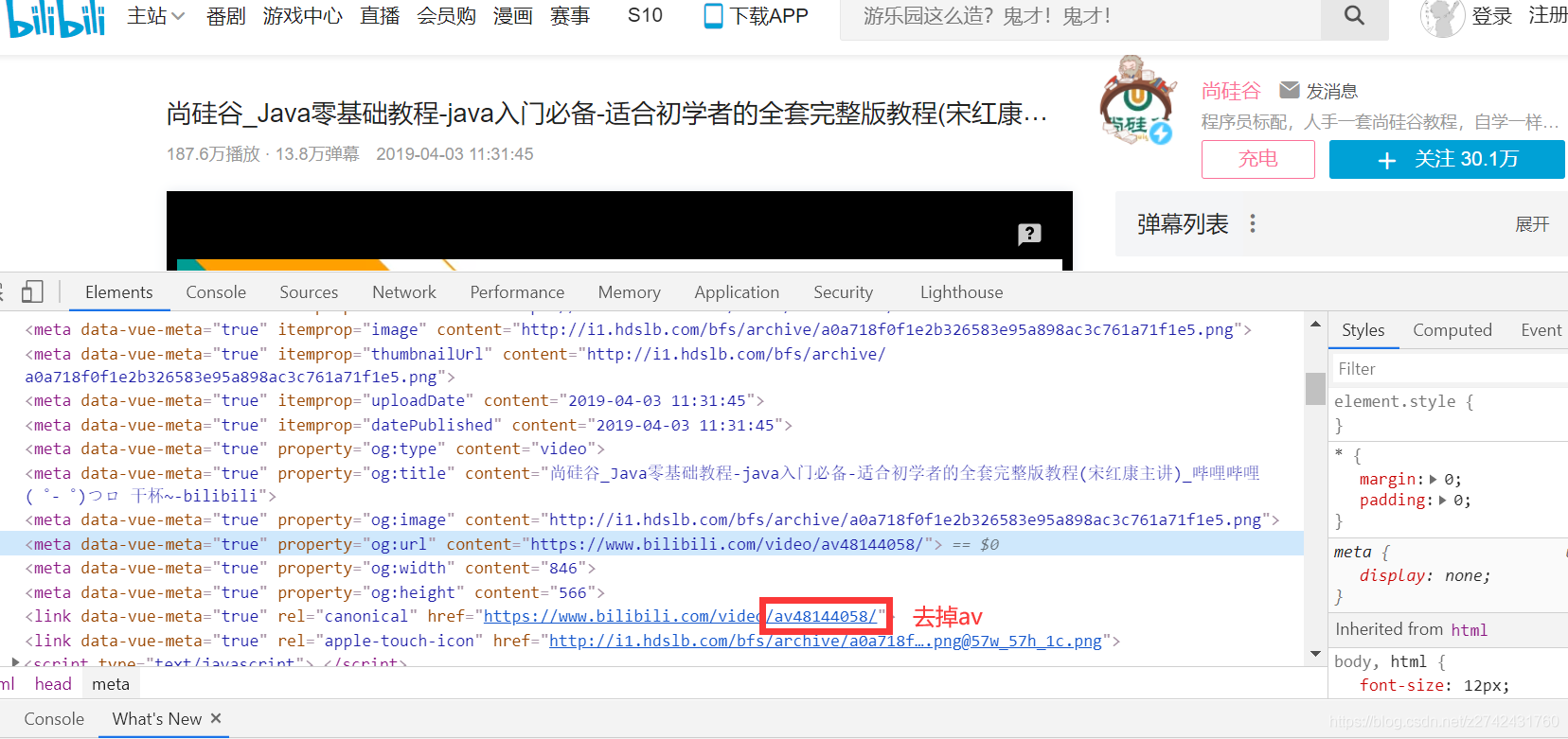Open 会员购 in the top navigation
Viewport: 1568px width, 739px height.
coord(447,16)
